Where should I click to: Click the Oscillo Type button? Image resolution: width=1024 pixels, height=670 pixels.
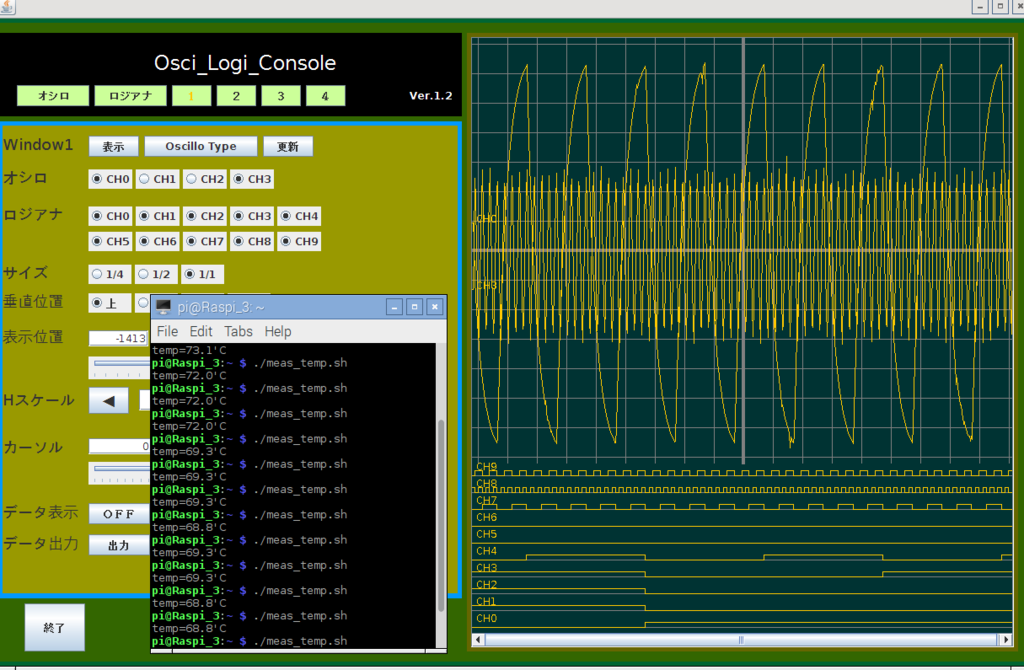click(x=201, y=146)
